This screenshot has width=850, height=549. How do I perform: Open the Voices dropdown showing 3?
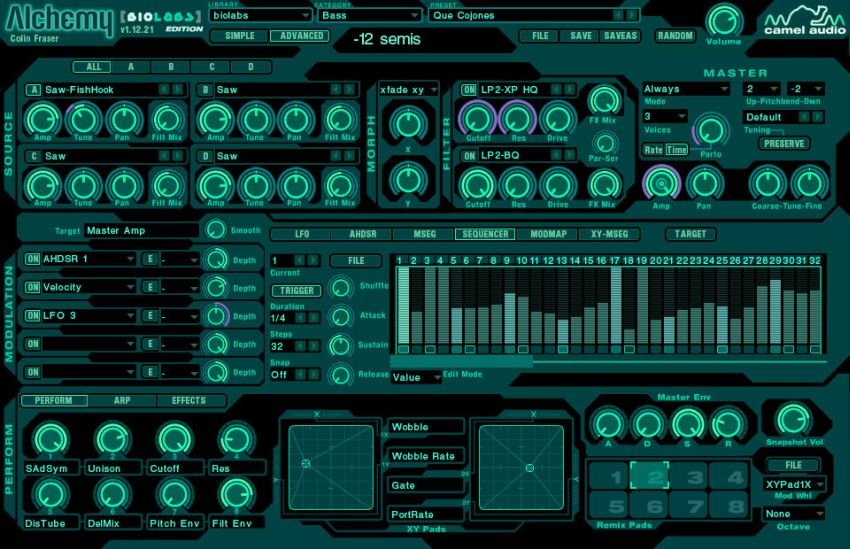[x=665, y=116]
